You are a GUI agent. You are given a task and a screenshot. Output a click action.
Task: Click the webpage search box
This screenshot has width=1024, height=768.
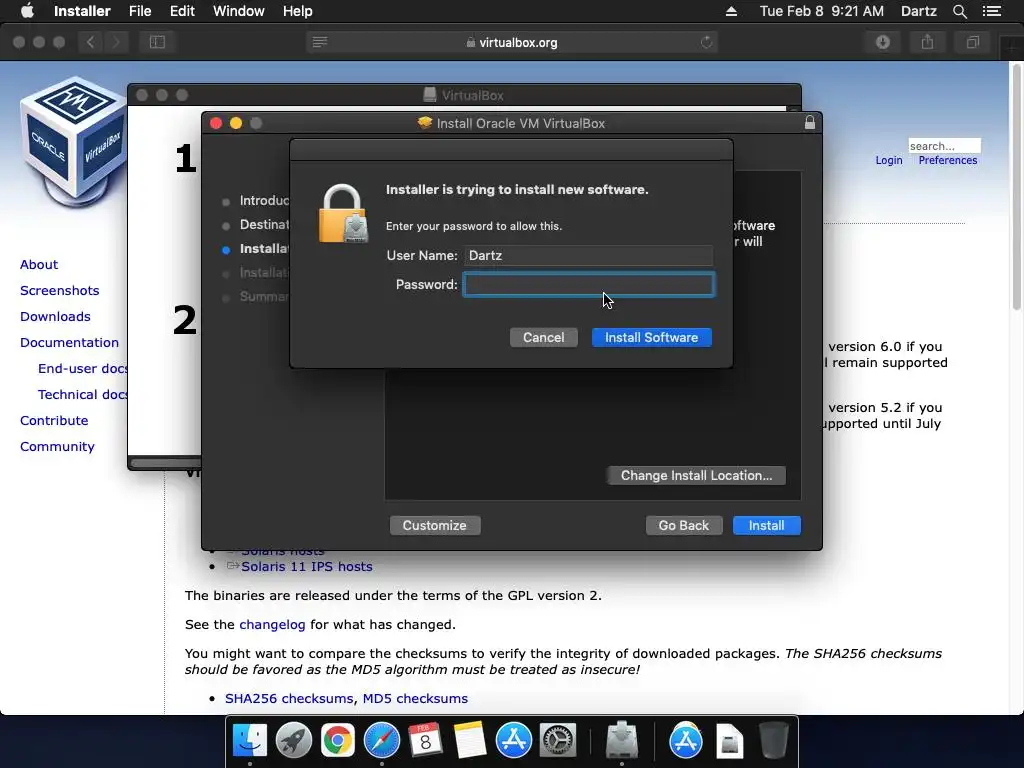tap(944, 146)
